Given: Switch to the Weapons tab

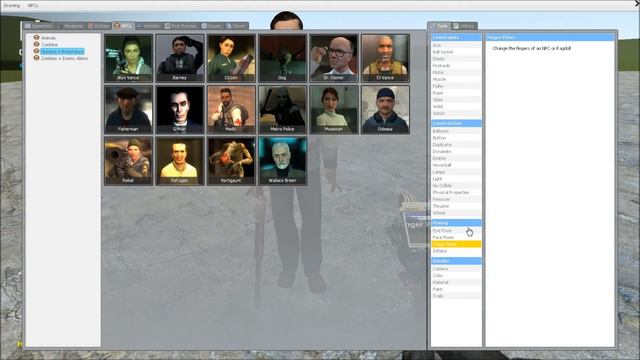Looking at the screenshot, I should pos(70,26).
